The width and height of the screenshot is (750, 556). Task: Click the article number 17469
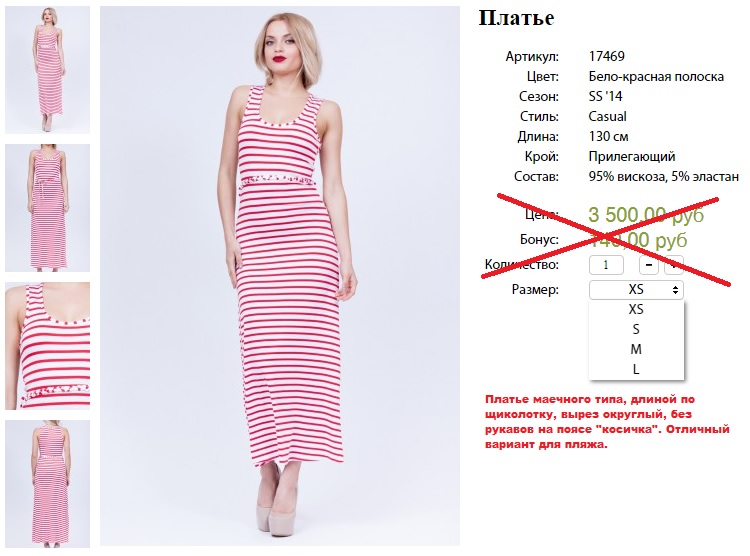point(607,56)
